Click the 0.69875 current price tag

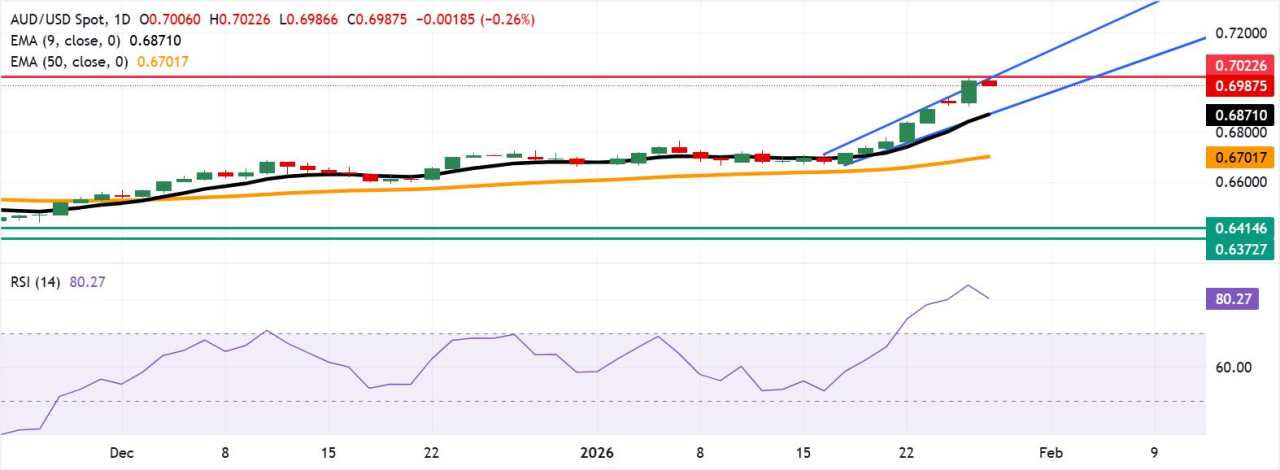1241,86
